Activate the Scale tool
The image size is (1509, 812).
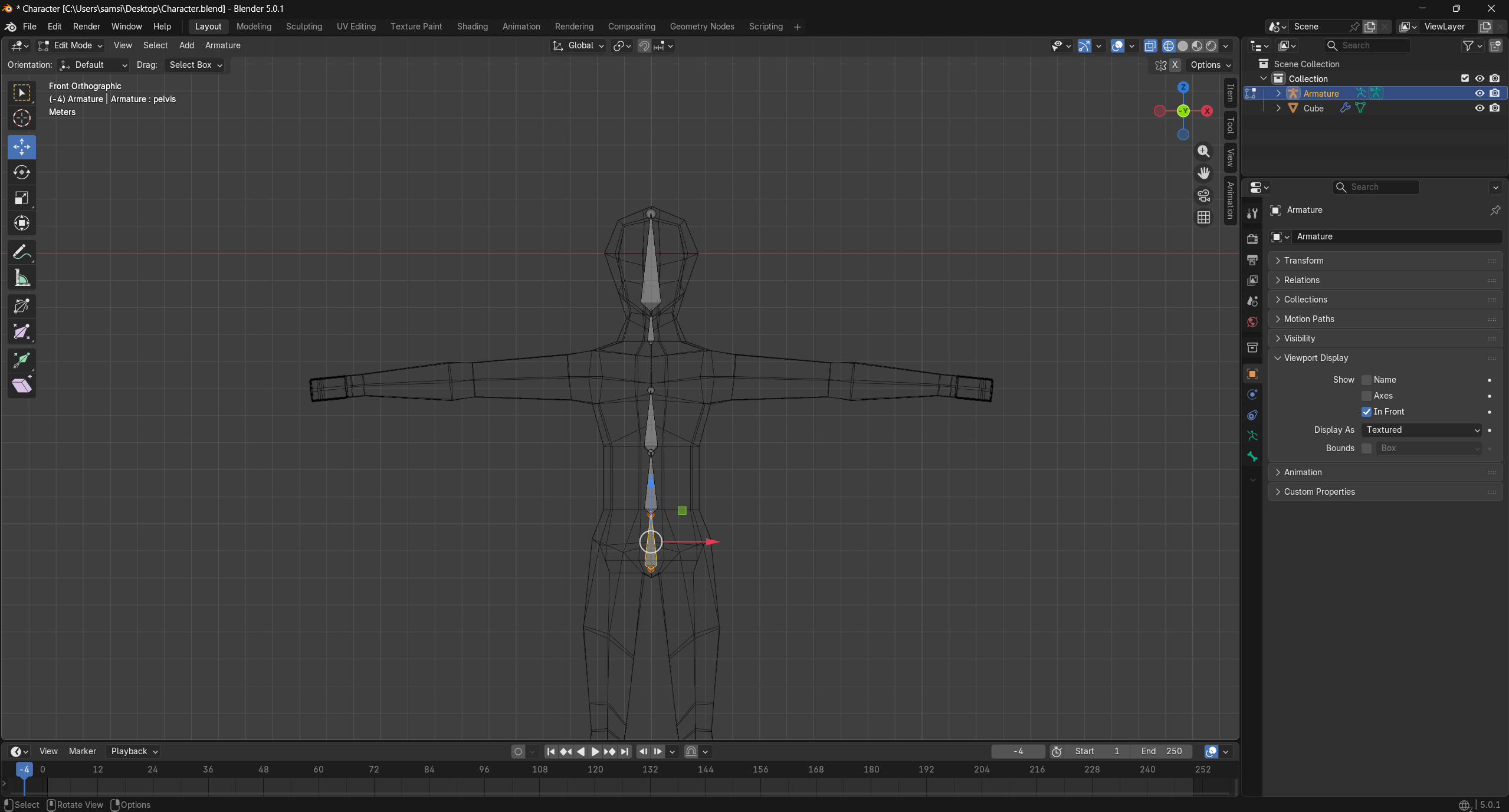(22, 198)
